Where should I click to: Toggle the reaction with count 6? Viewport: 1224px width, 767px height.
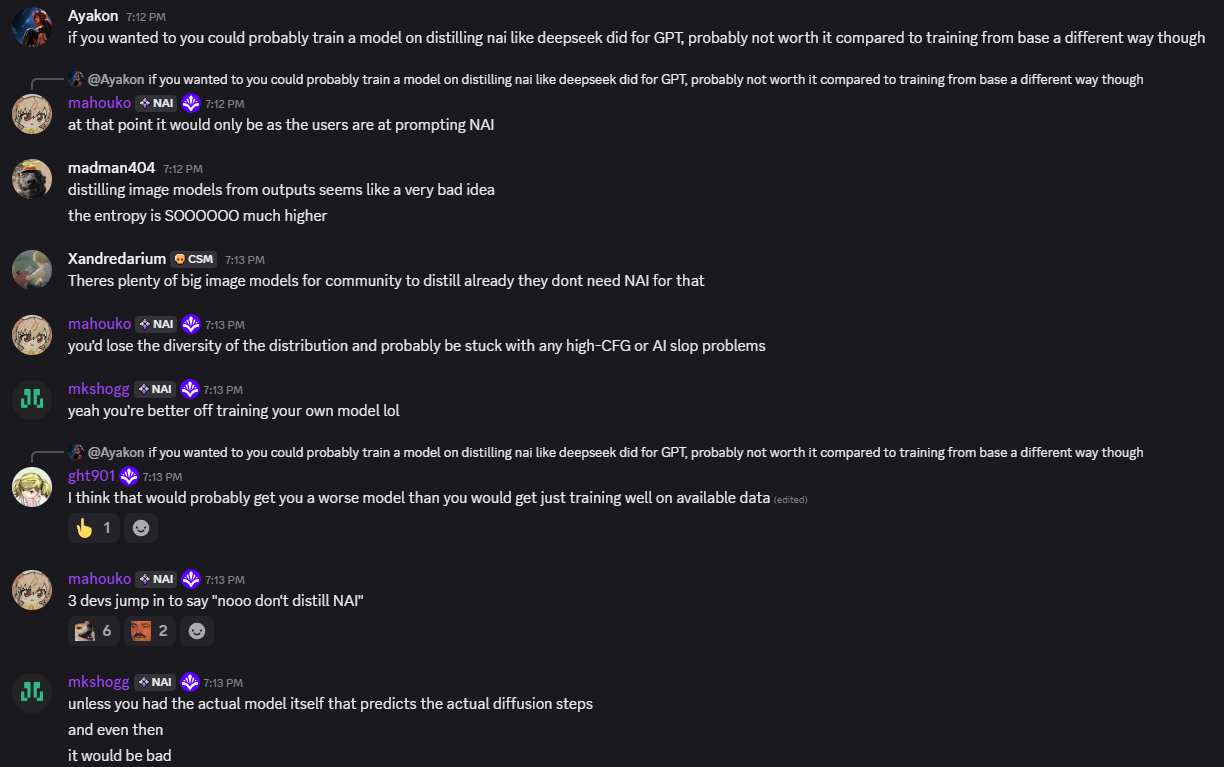(x=94, y=630)
